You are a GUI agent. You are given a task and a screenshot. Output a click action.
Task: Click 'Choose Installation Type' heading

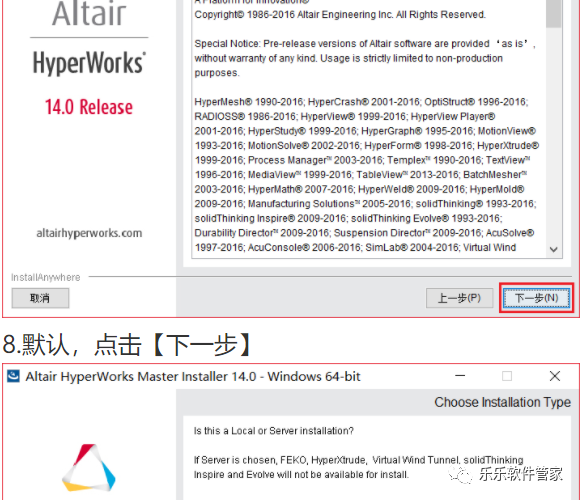[x=502, y=402]
